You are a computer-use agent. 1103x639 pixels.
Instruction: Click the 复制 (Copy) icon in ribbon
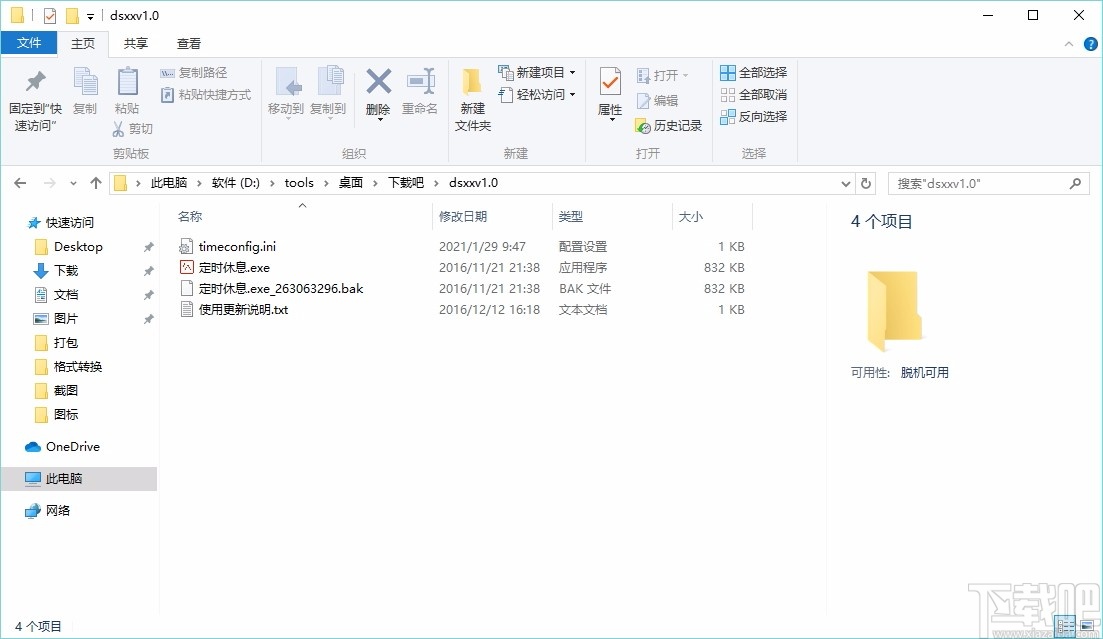point(85,95)
